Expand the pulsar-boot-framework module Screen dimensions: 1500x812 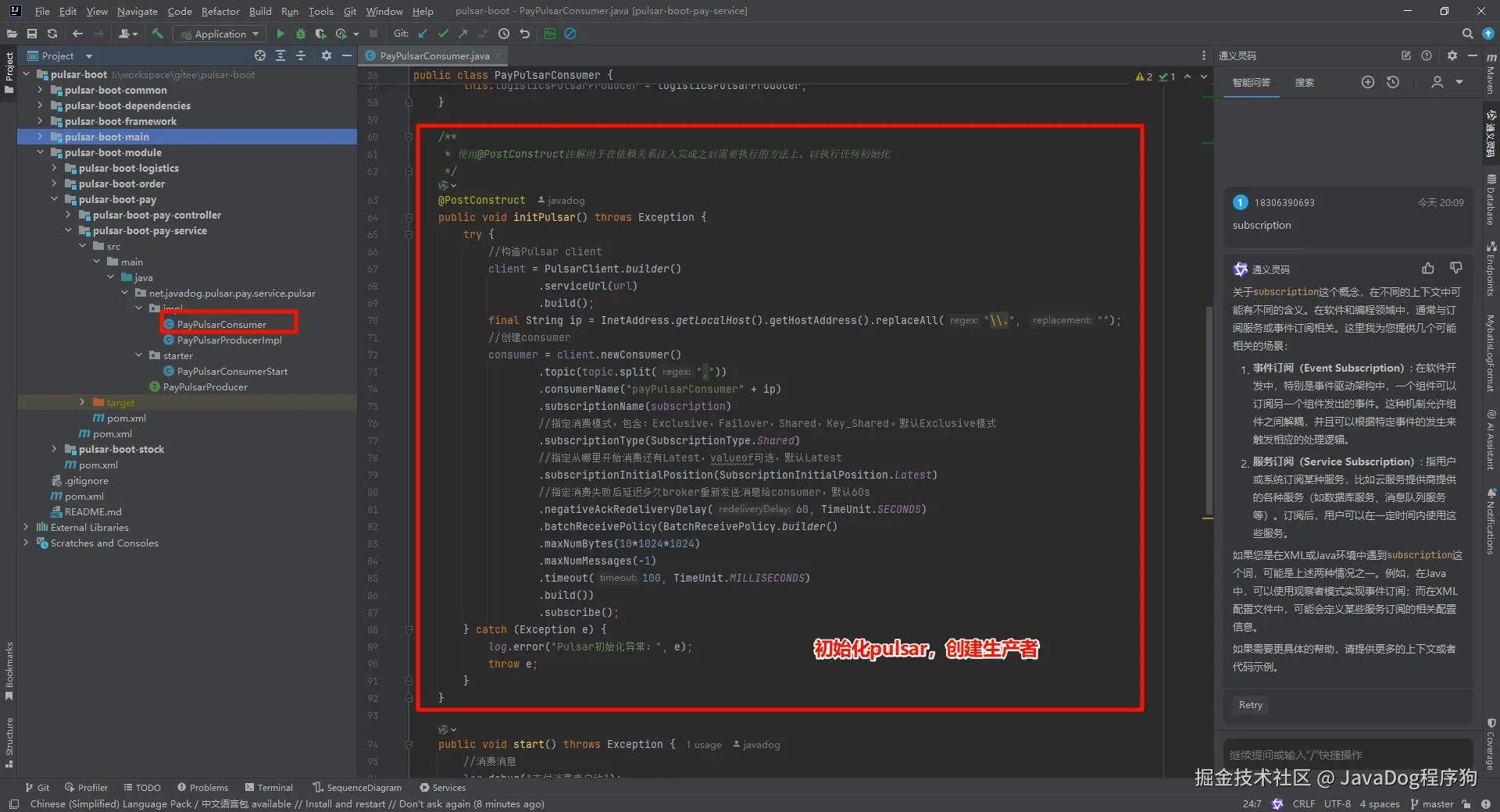point(40,121)
